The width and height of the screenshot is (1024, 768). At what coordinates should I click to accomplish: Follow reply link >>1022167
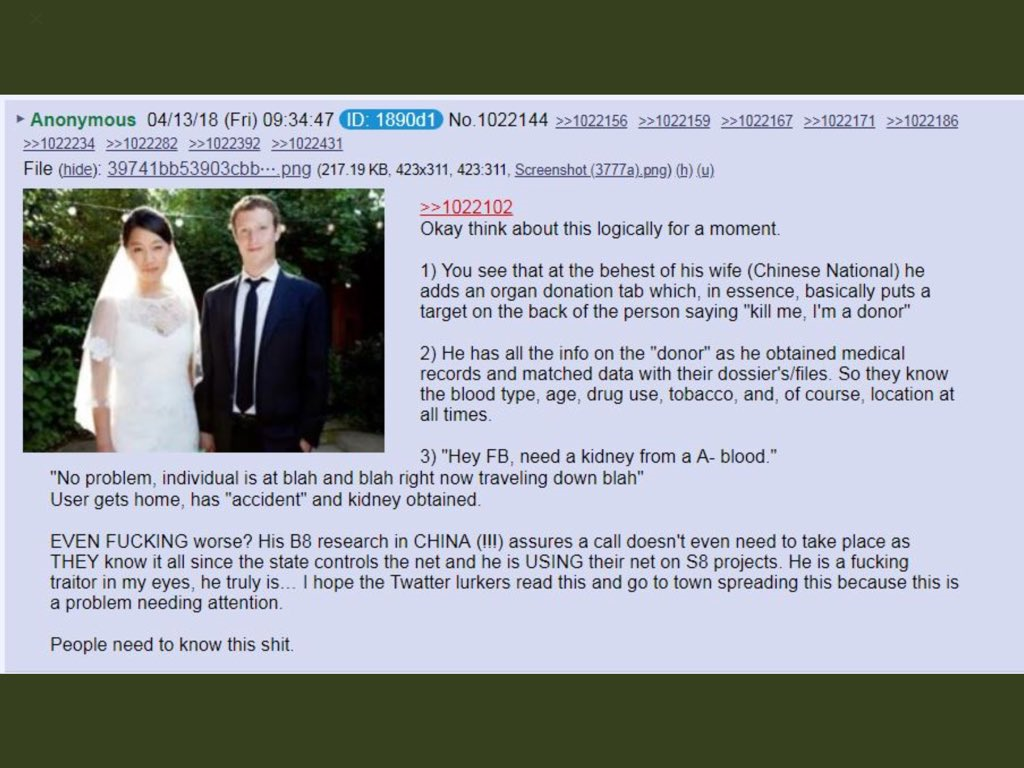coord(757,121)
